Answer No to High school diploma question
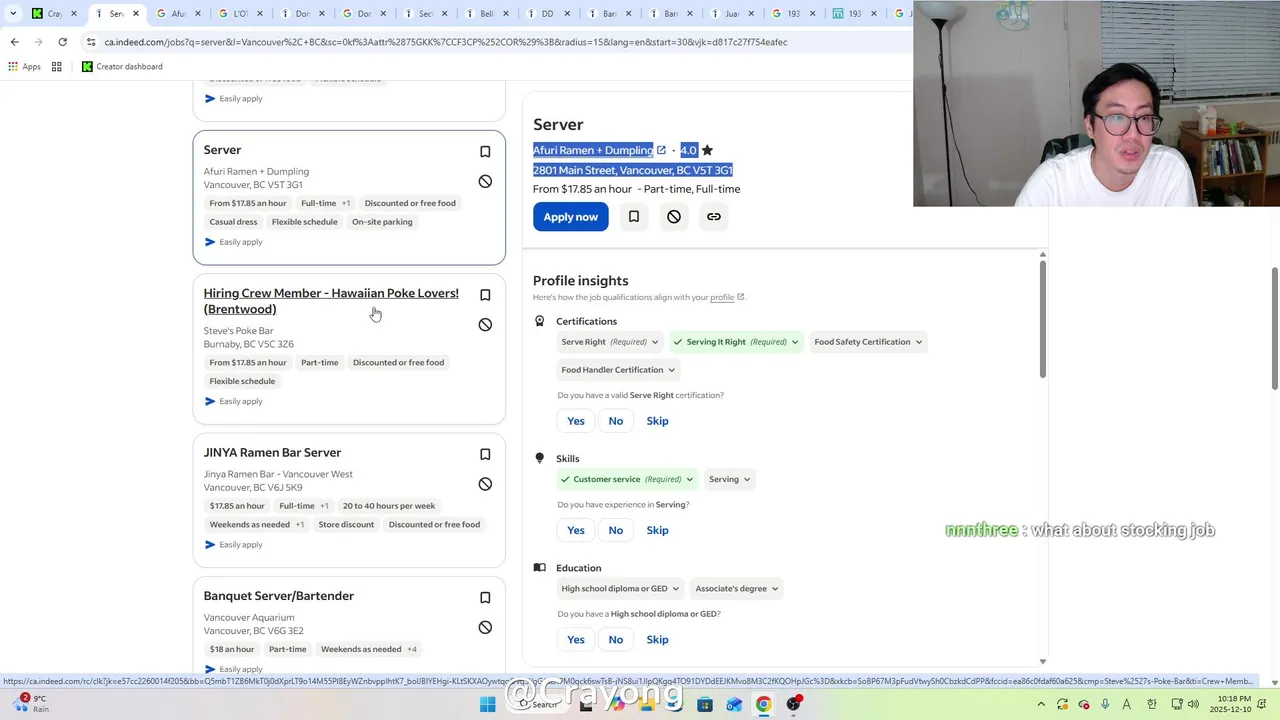This screenshot has width=1280, height=720. point(616,640)
